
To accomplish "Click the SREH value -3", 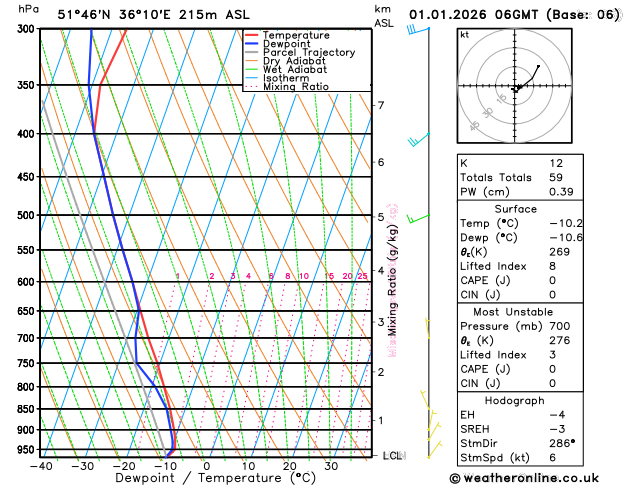I will point(557,429).
